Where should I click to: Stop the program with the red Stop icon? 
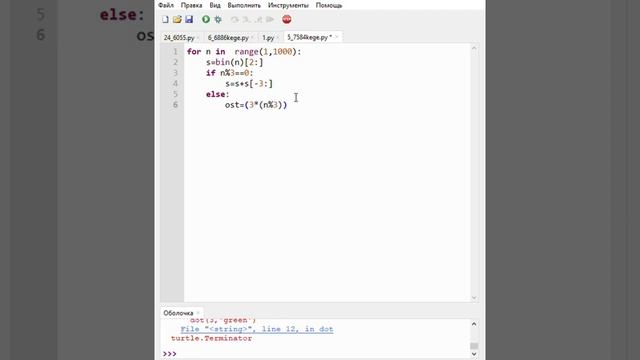[x=287, y=19]
